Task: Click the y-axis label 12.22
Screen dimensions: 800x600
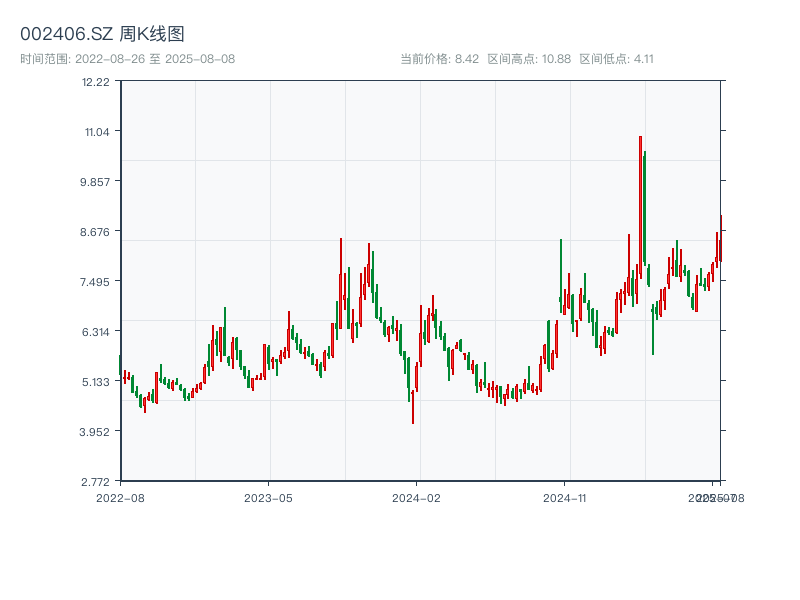Action: (x=95, y=82)
